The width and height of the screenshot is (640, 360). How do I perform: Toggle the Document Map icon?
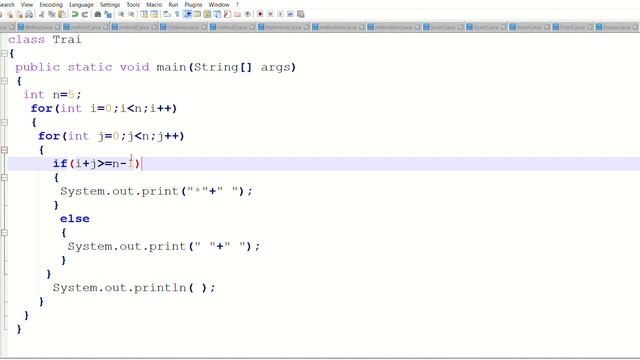(207, 14)
